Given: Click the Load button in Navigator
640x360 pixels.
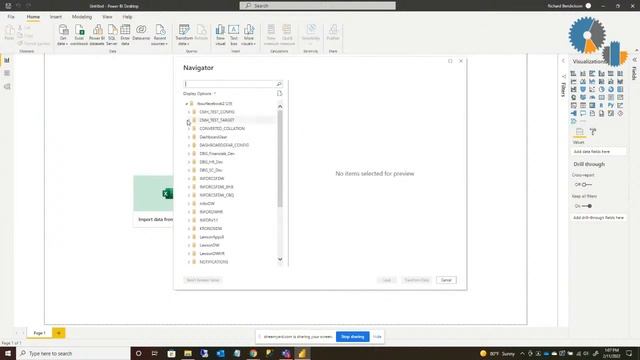Looking at the screenshot, I should click(x=387, y=280).
